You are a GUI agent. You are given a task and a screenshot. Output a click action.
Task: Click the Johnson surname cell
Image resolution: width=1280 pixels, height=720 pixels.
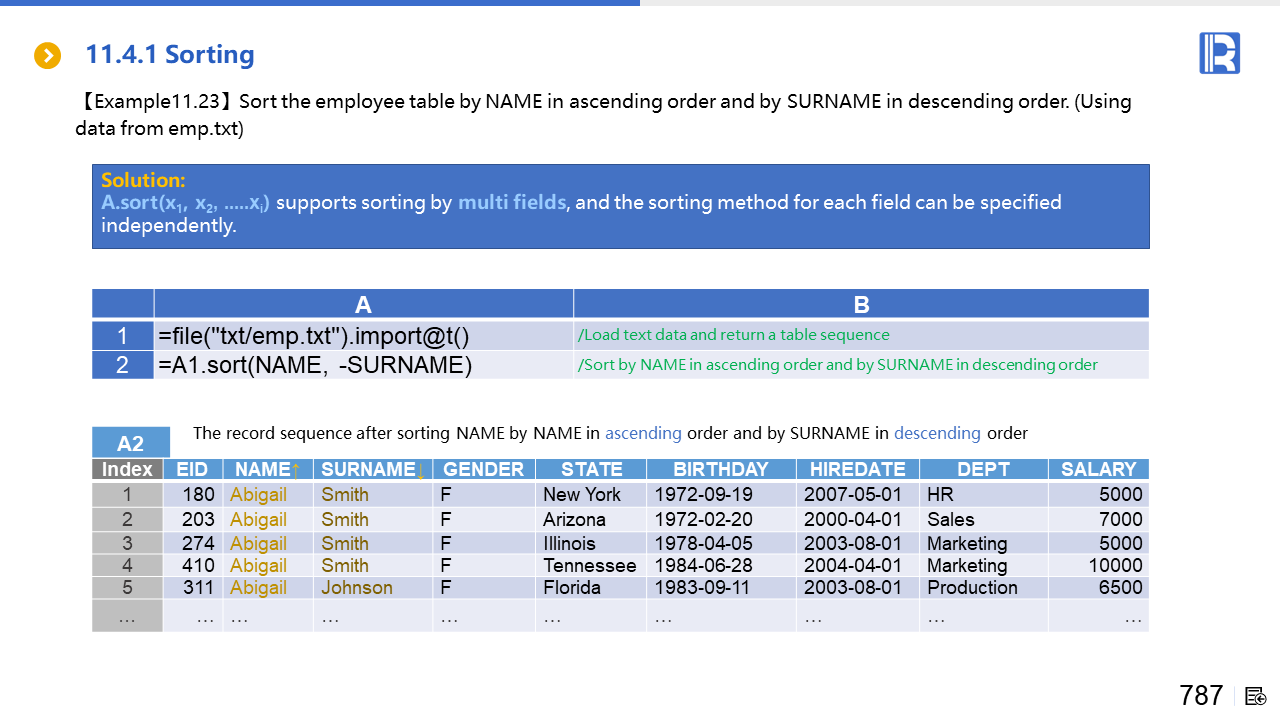[x=357, y=587]
